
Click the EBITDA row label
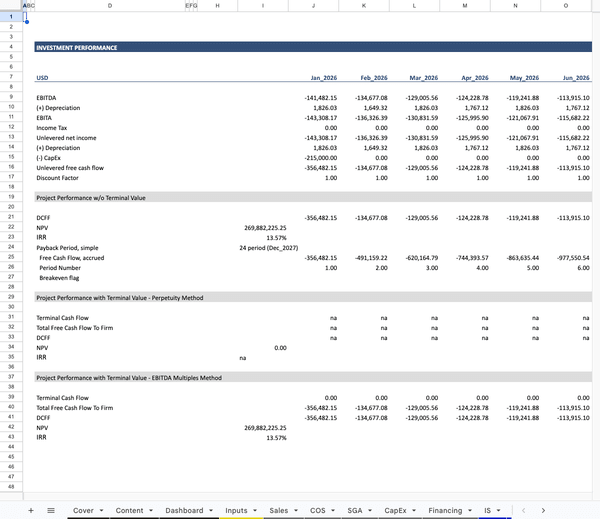pos(46,98)
